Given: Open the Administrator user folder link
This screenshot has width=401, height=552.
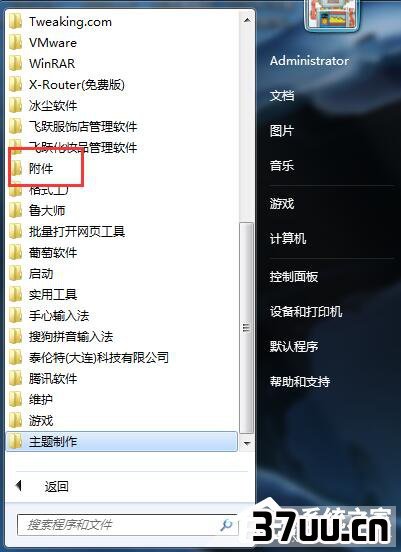Looking at the screenshot, I should (x=309, y=61).
